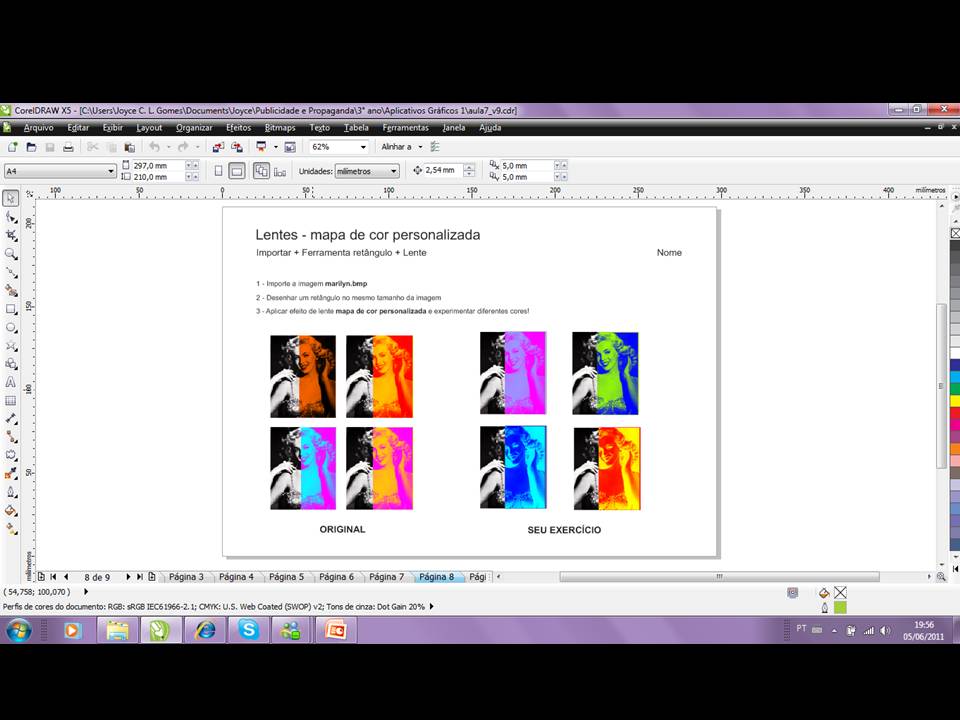Switch to Página 3 tab
This screenshot has height=720, width=960.
click(186, 577)
